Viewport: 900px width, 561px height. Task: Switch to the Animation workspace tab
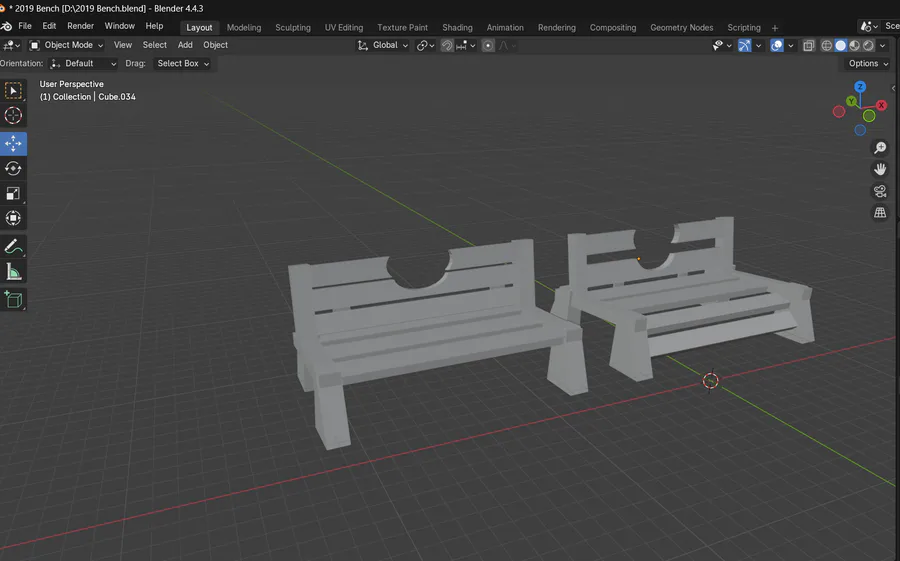[505, 28]
